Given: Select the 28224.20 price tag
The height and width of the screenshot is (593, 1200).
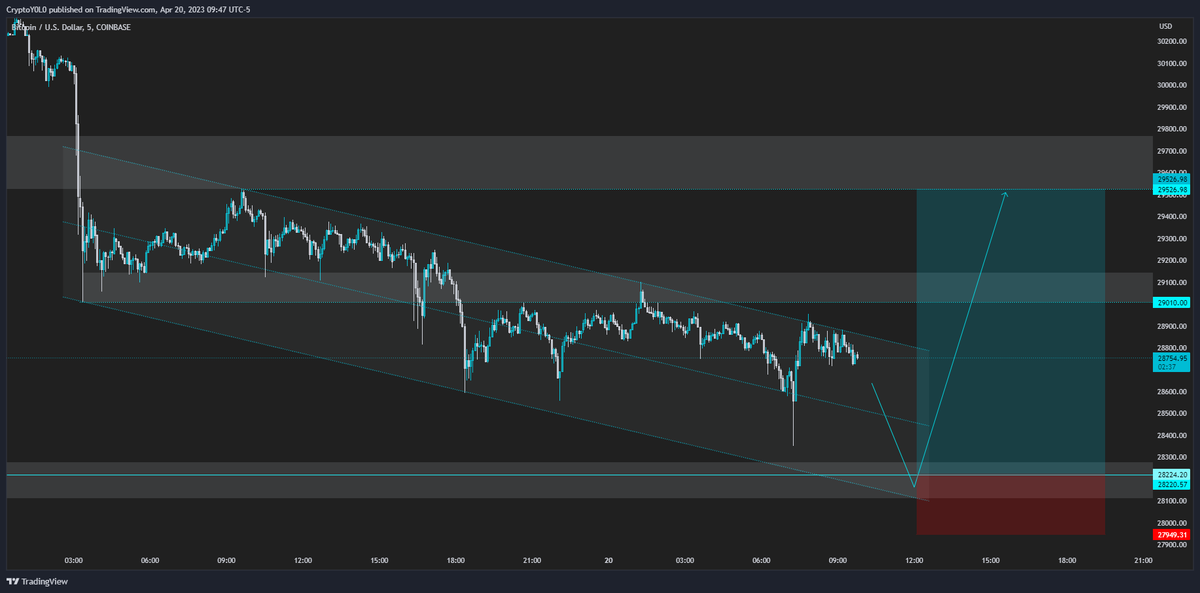Looking at the screenshot, I should tap(1171, 474).
